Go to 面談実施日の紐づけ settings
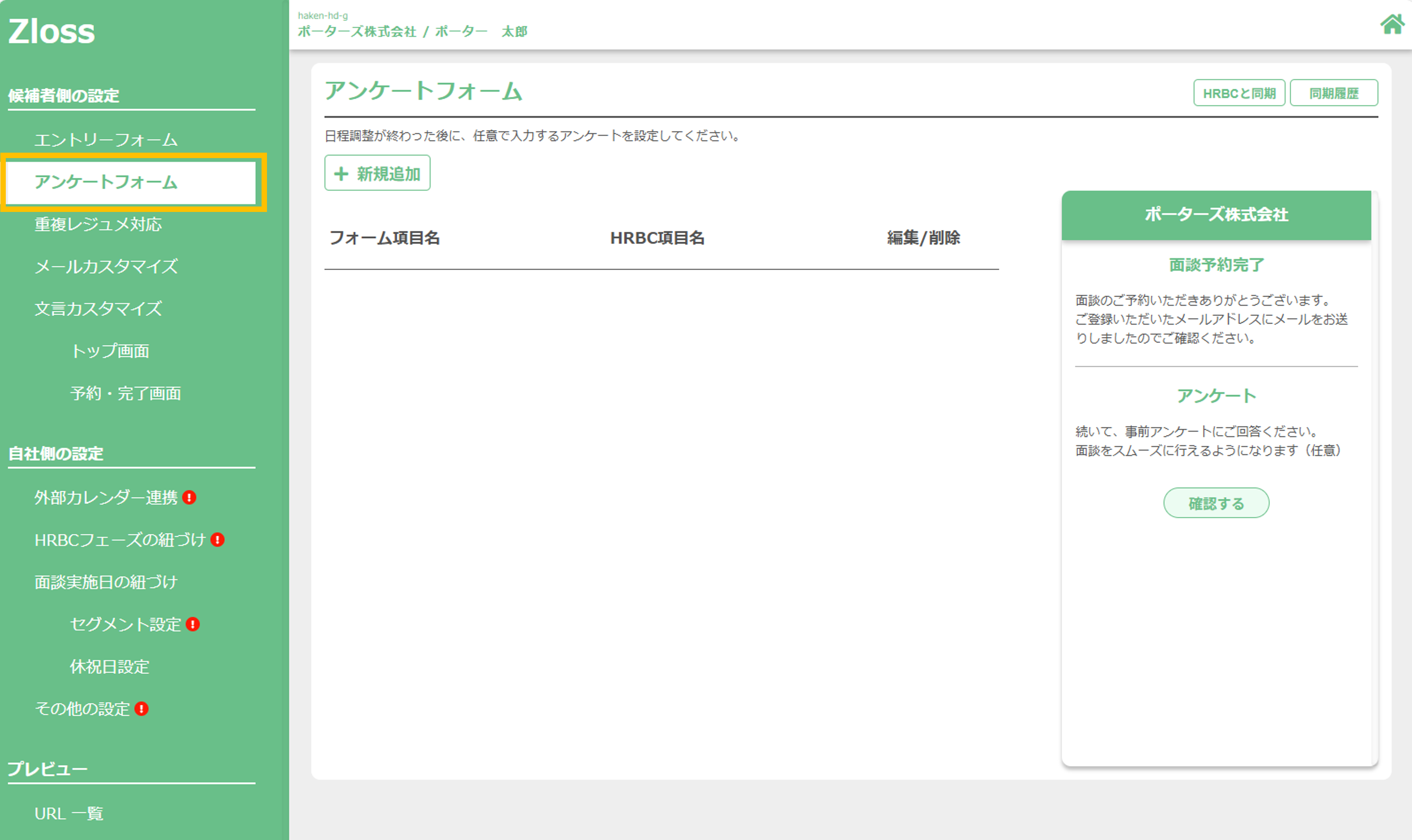This screenshot has height=840, width=1412. click(x=106, y=582)
